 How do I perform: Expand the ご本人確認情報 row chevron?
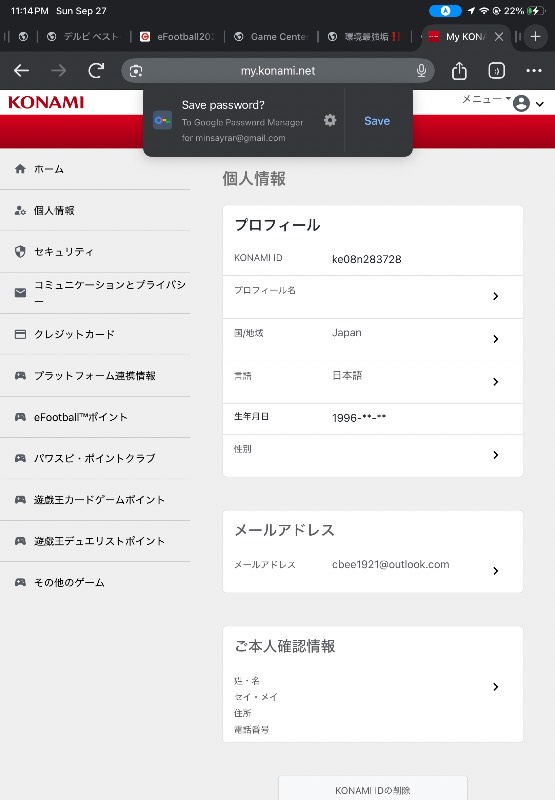click(x=495, y=687)
